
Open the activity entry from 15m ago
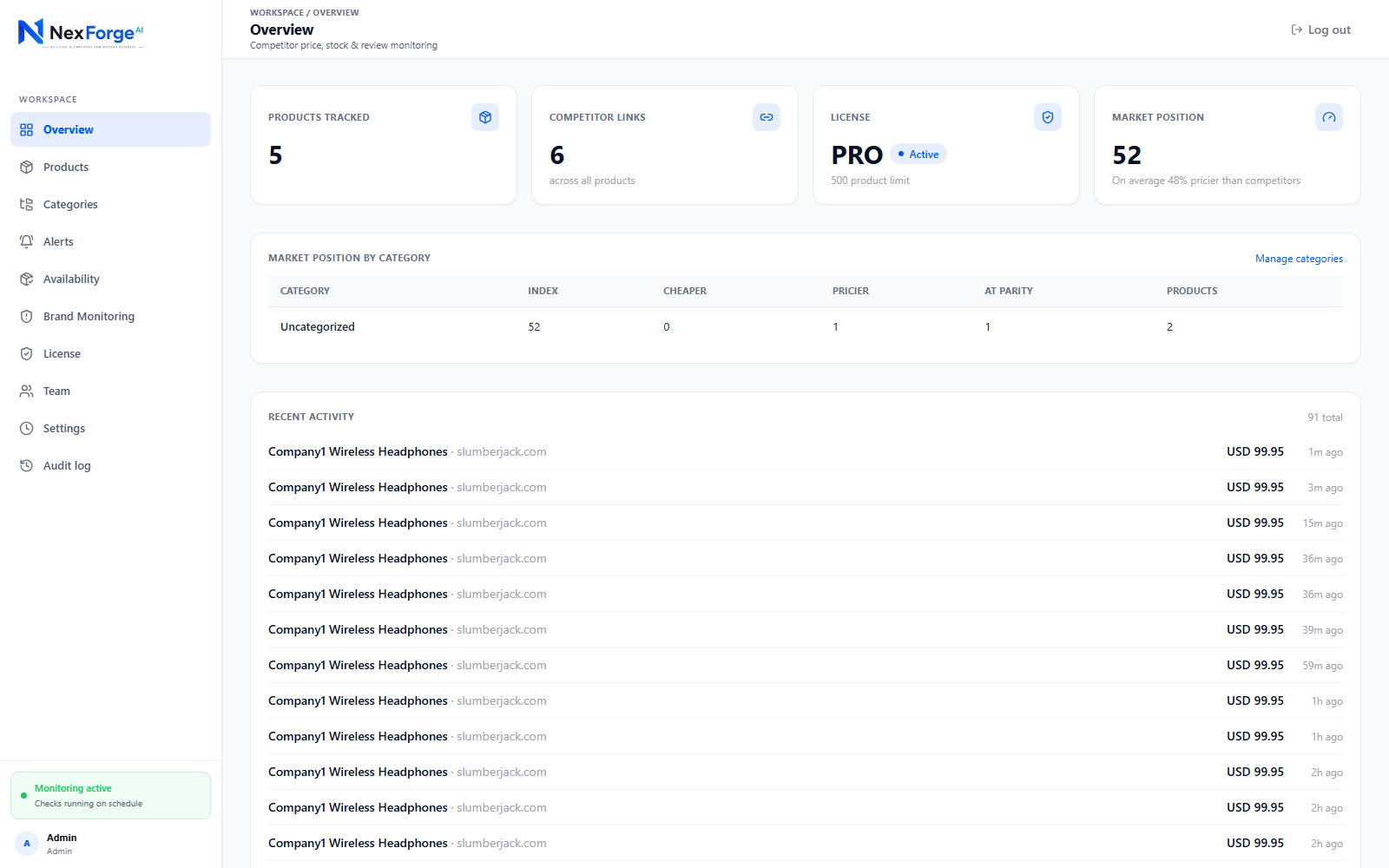pyautogui.click(x=805, y=523)
